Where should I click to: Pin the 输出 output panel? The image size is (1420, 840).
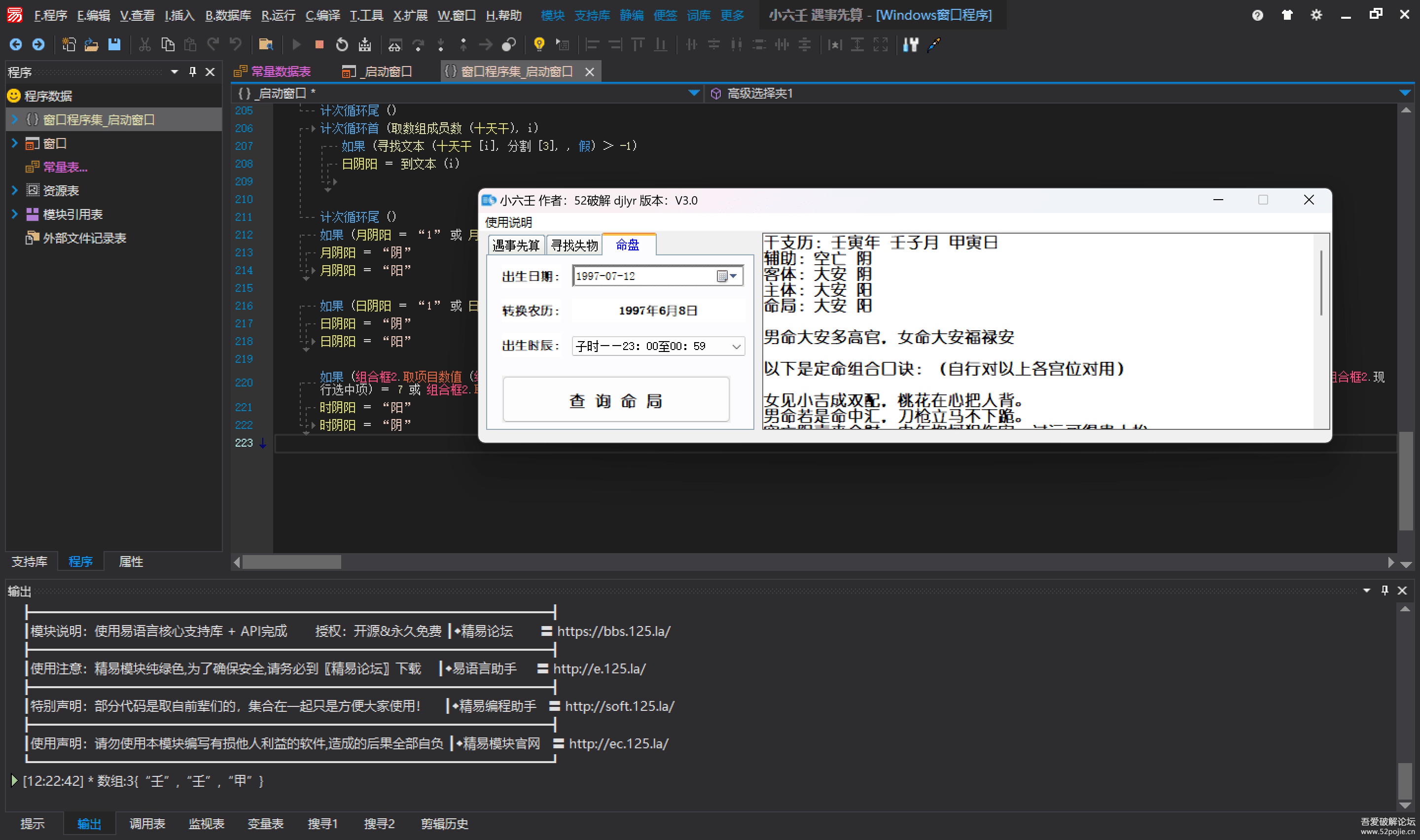[1384, 591]
